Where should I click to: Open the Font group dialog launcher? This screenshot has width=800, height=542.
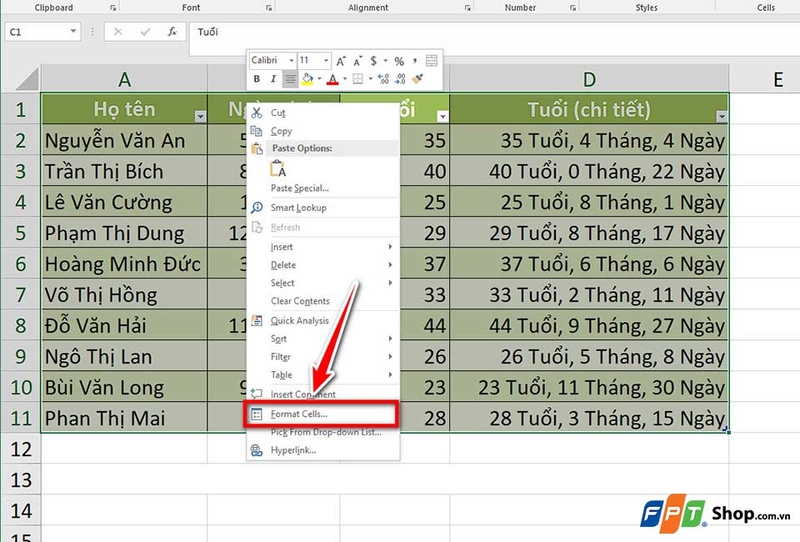click(268, 8)
